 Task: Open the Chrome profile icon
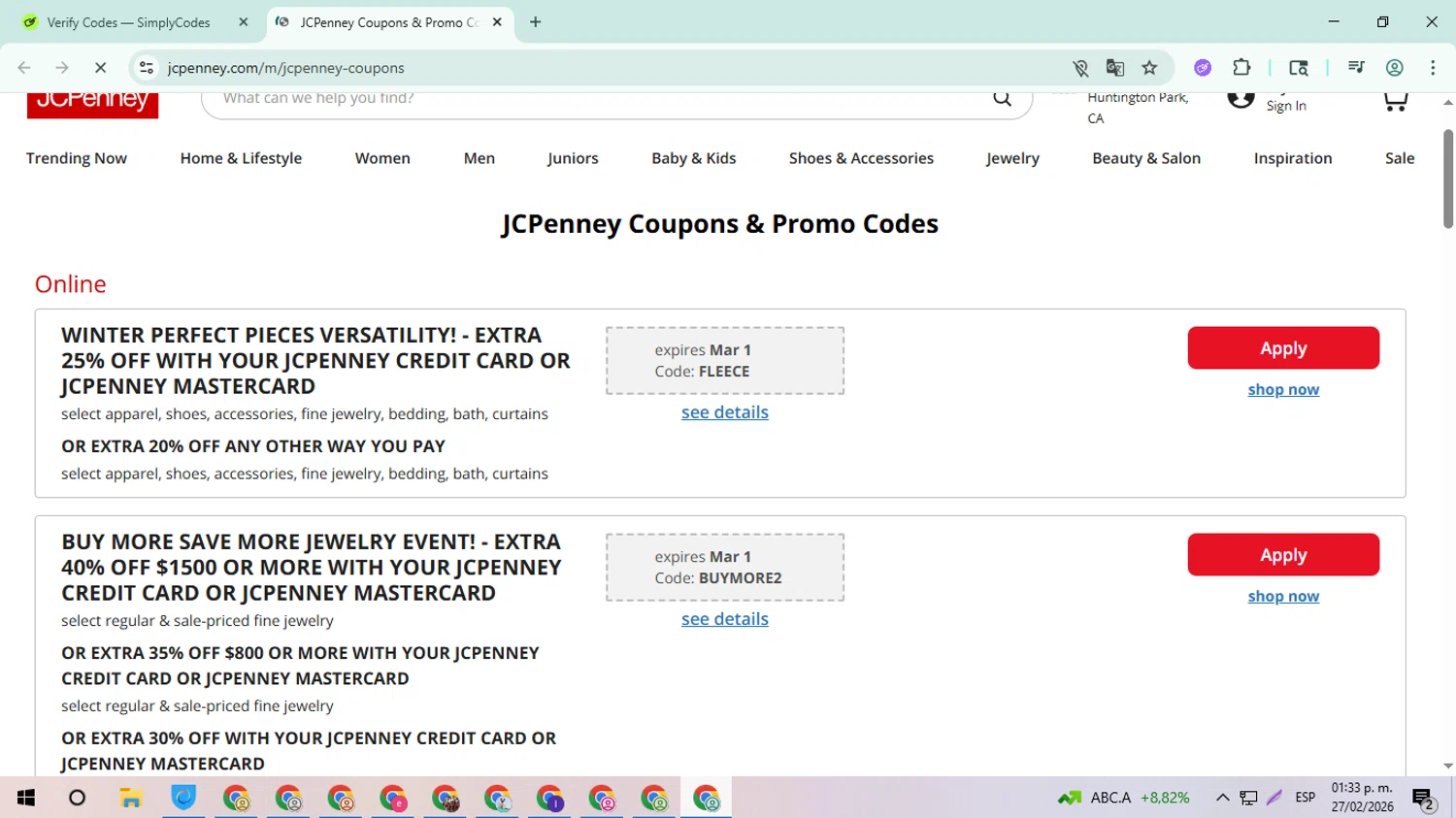pos(1395,68)
